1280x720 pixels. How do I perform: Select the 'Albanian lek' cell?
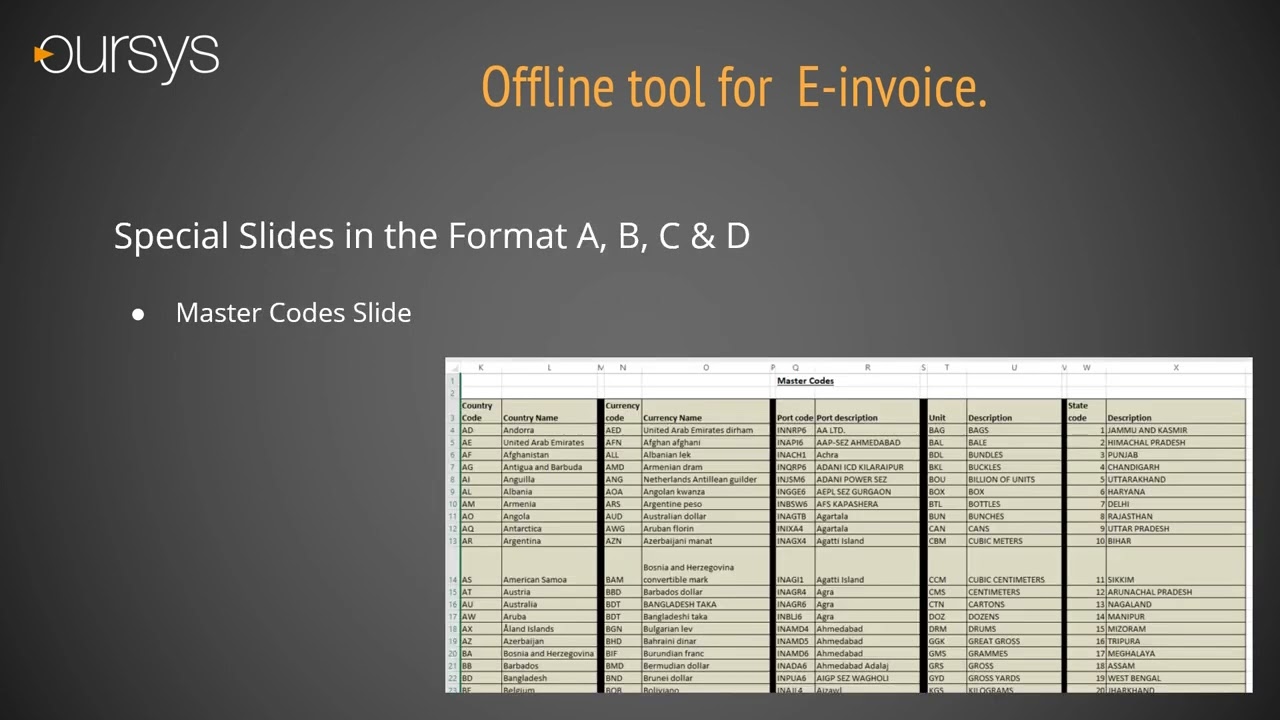coord(706,455)
